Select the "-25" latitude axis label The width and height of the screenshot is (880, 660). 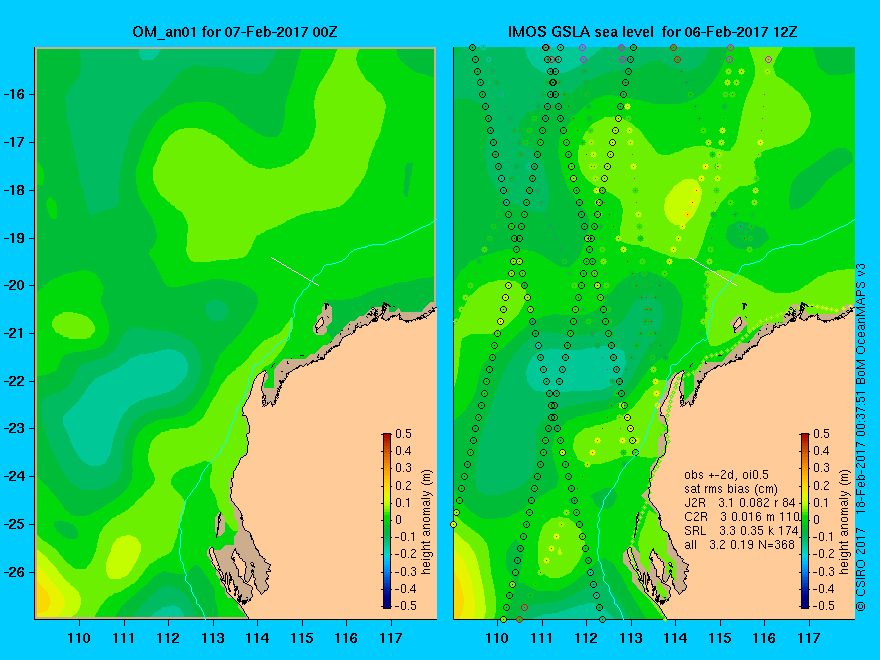pyautogui.click(x=15, y=524)
